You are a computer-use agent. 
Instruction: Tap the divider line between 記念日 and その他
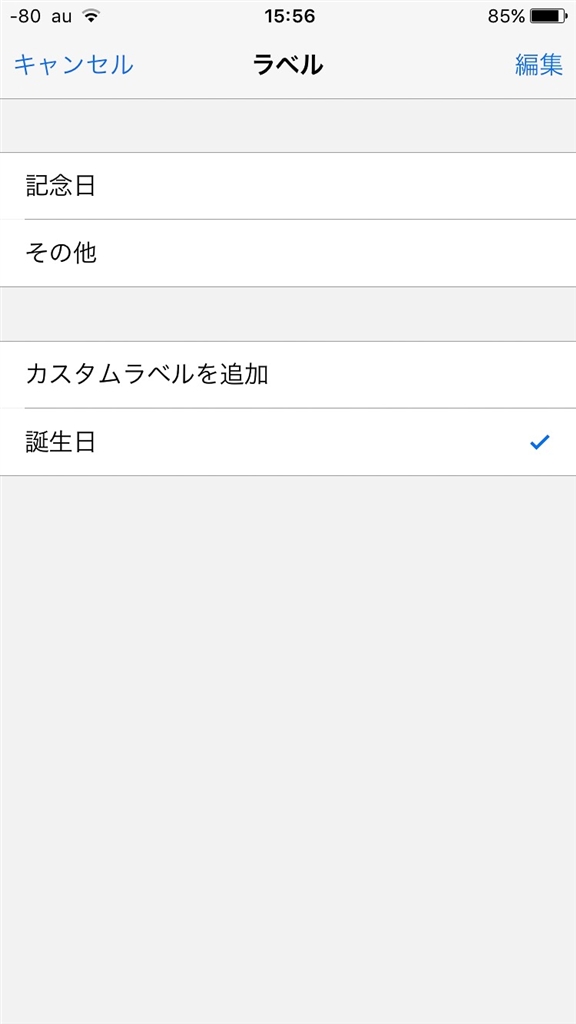[x=300, y=219]
